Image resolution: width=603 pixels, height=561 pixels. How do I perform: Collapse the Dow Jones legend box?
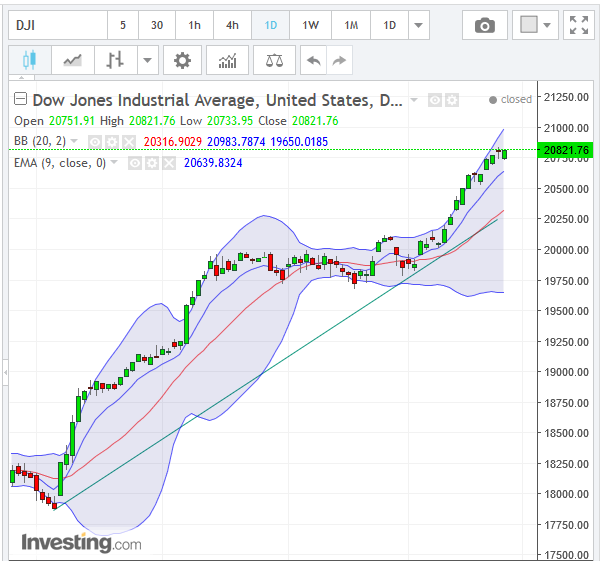pos(20,99)
